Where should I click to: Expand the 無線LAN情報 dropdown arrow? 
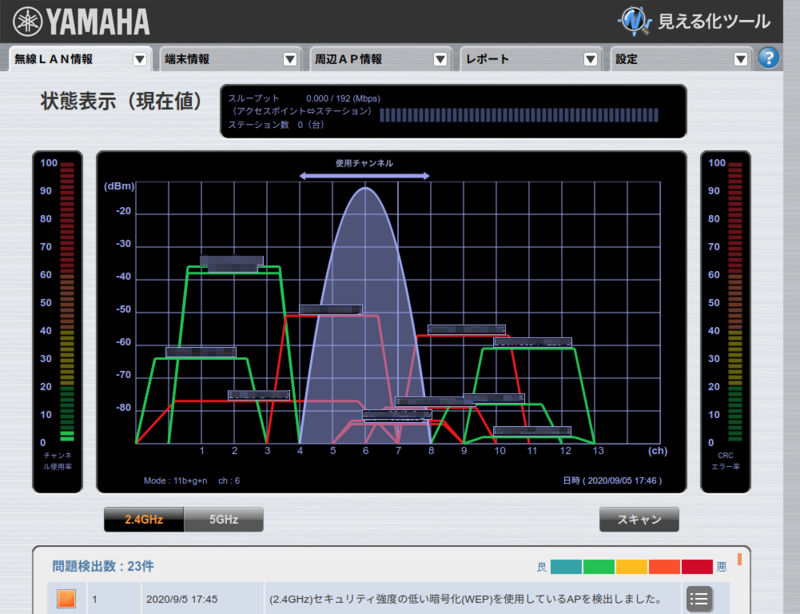coord(139,60)
